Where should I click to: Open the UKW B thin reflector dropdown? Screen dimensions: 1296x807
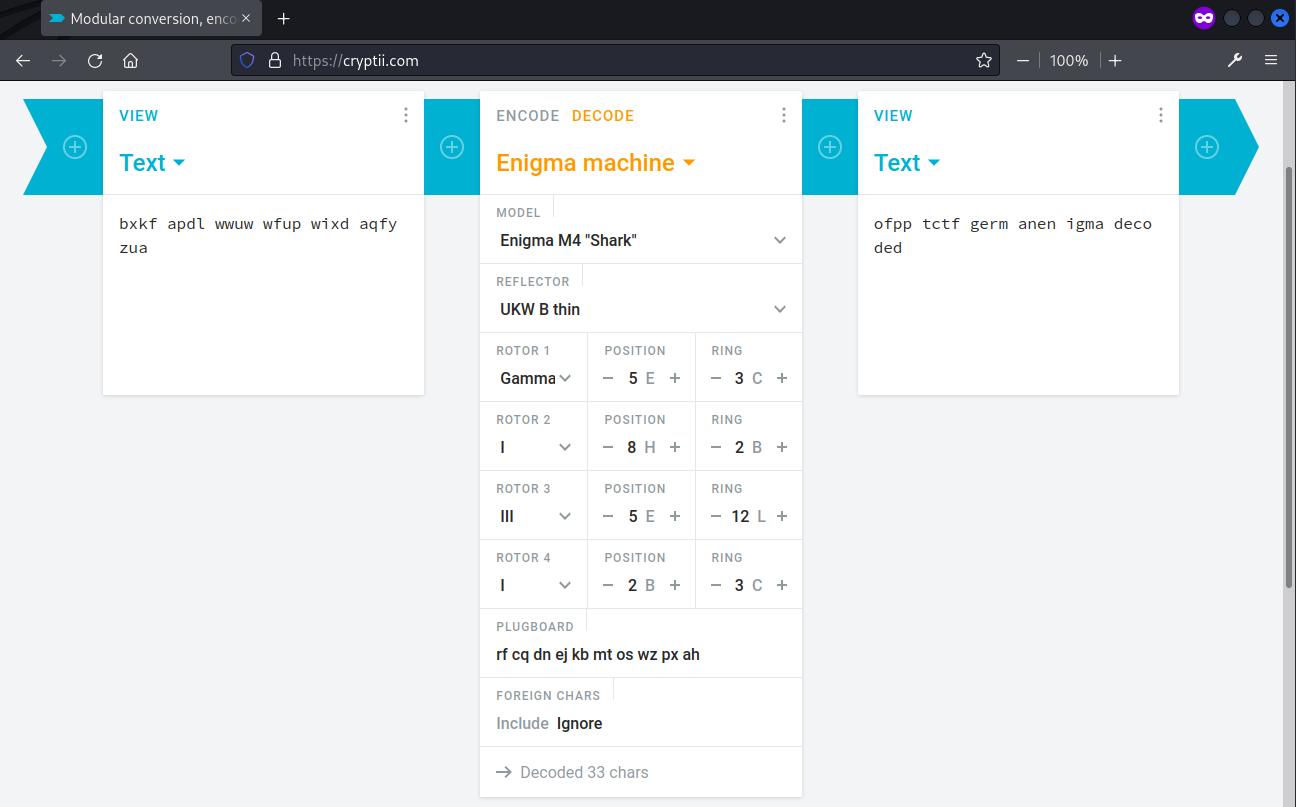coord(641,309)
